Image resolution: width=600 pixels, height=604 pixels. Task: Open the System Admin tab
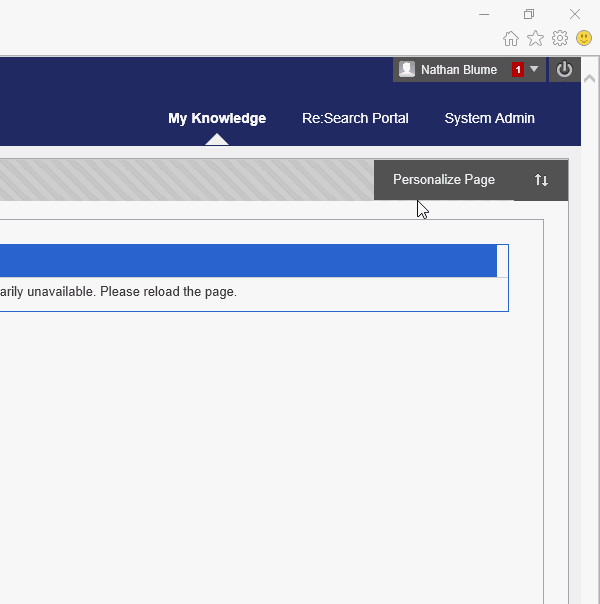489,118
